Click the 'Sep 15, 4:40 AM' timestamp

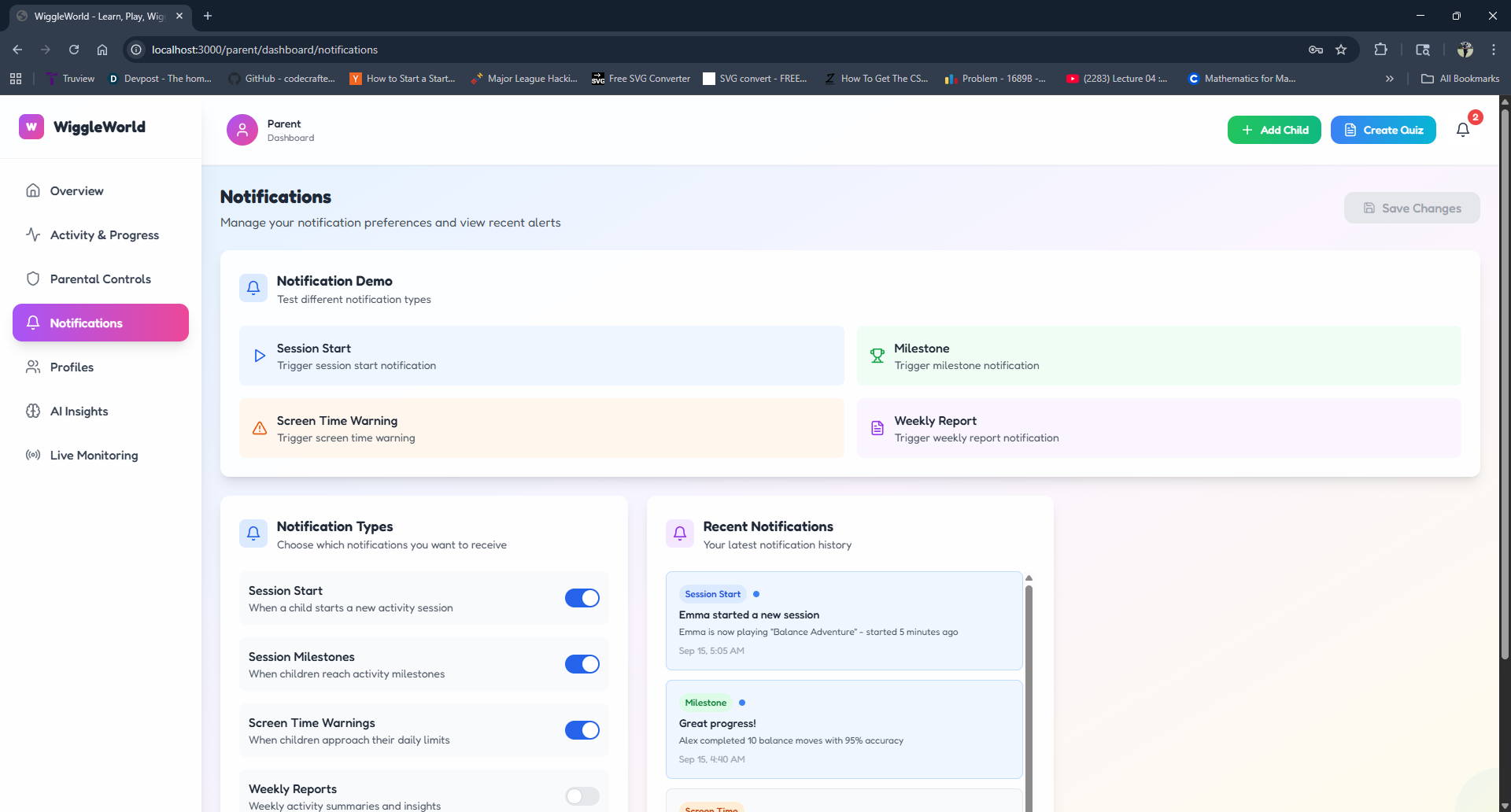[x=712, y=759]
